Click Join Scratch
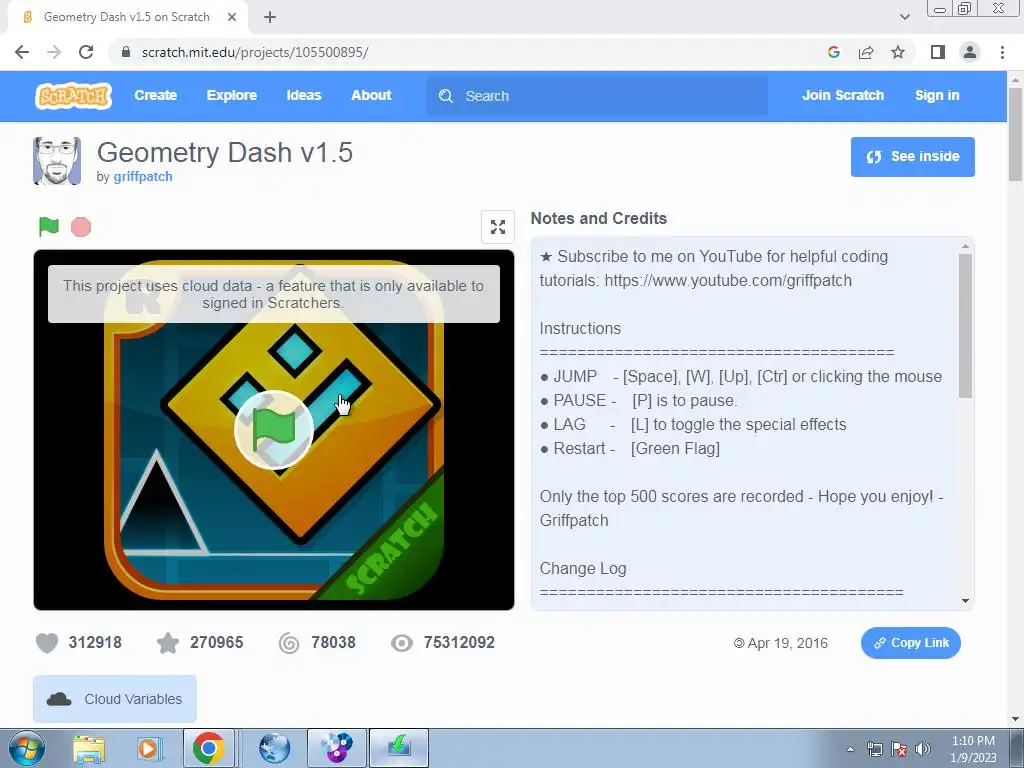Screen dimensions: 1024x768 point(842,95)
